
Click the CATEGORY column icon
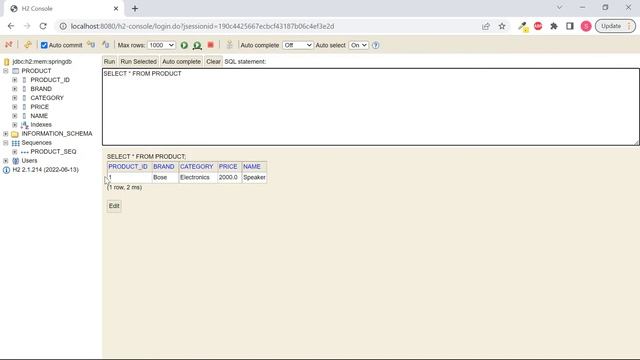tap(24, 98)
